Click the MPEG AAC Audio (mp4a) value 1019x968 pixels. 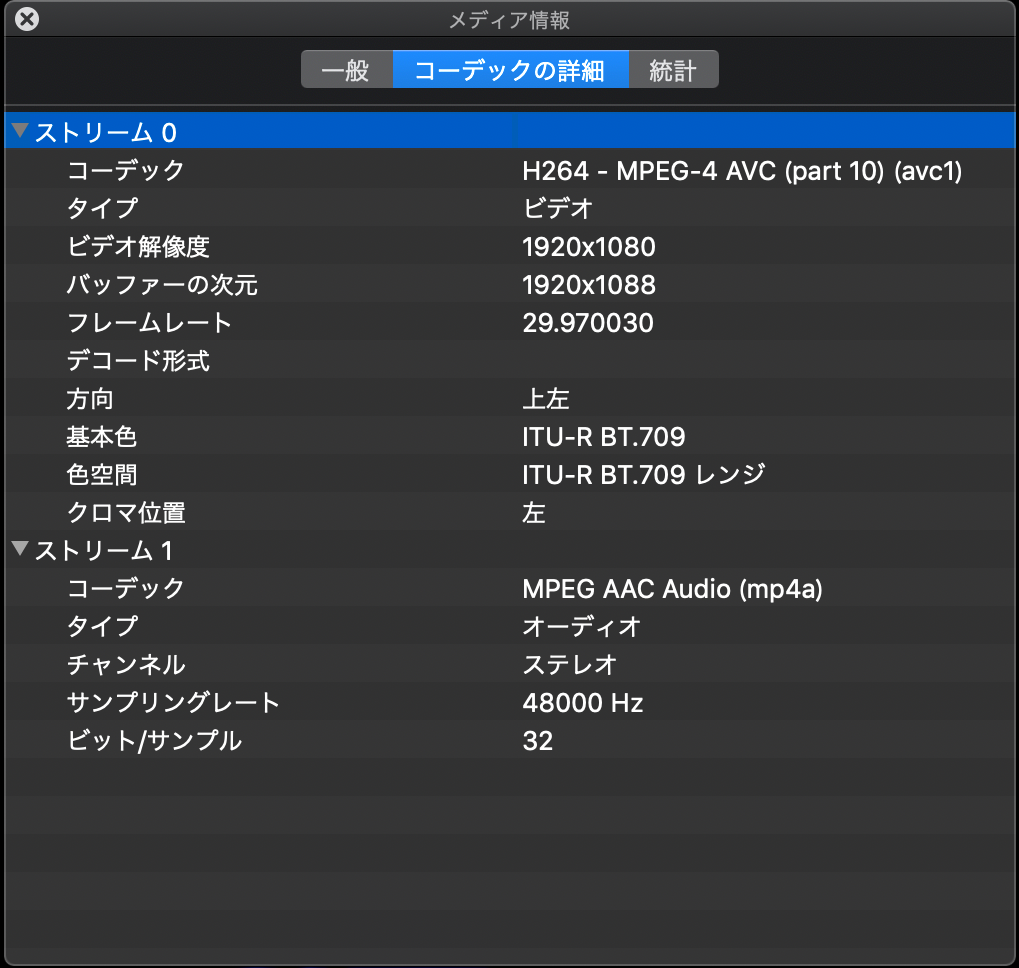pyautogui.click(x=672, y=589)
